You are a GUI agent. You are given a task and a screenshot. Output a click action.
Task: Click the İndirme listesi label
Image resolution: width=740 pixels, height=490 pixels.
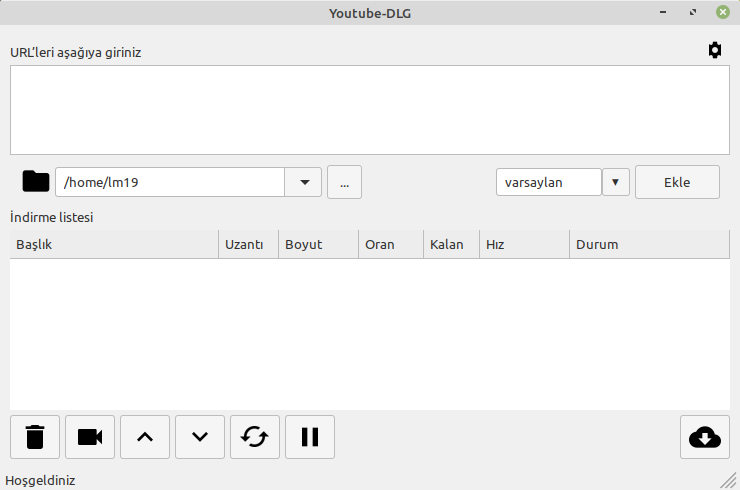tap(51, 217)
